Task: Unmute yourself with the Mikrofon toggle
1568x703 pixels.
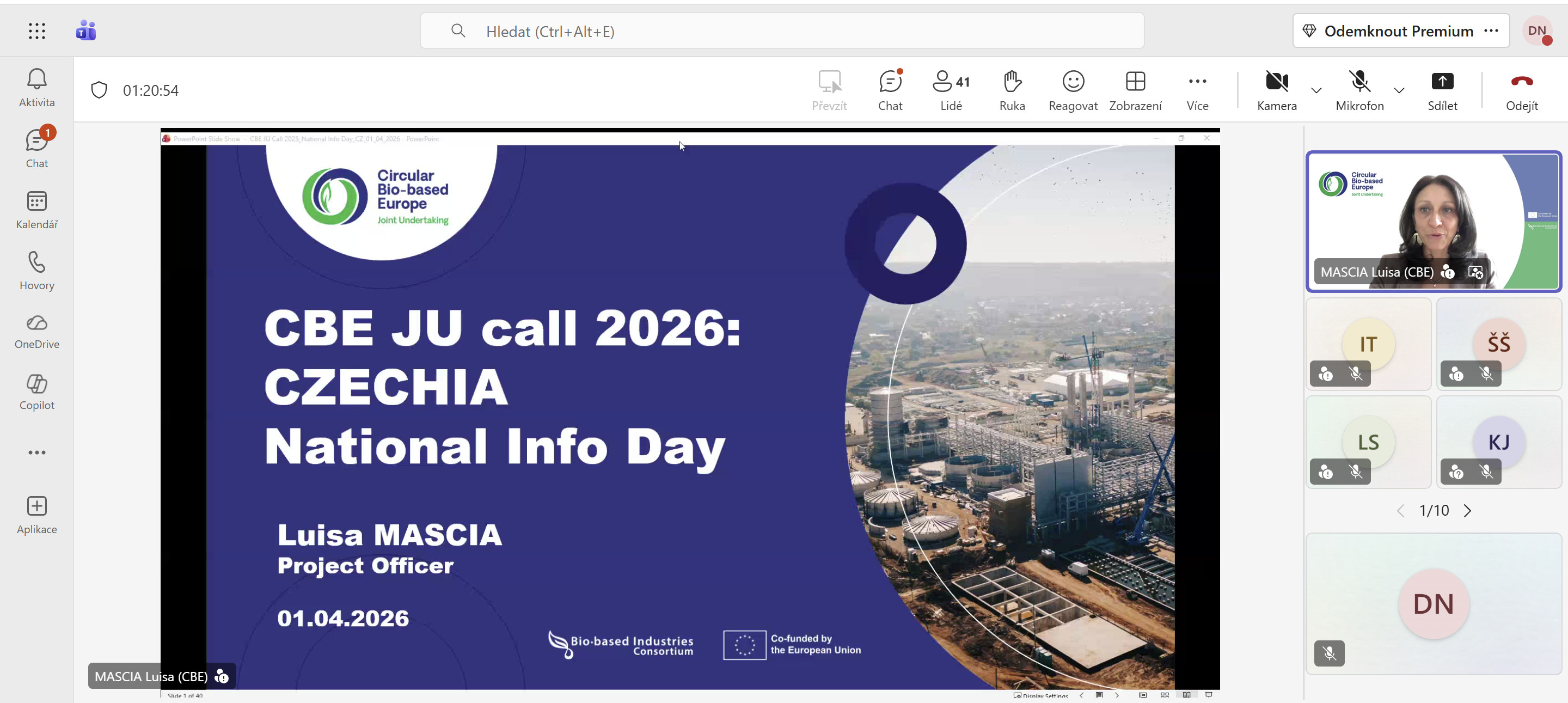Action: pos(1360,89)
